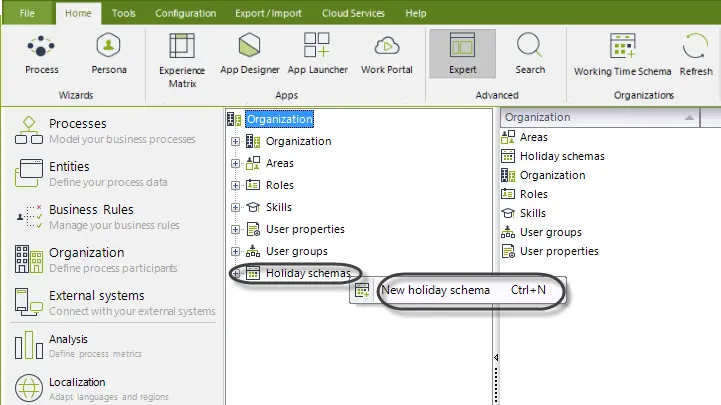Sort list by Organization column header

pyautogui.click(x=600, y=117)
